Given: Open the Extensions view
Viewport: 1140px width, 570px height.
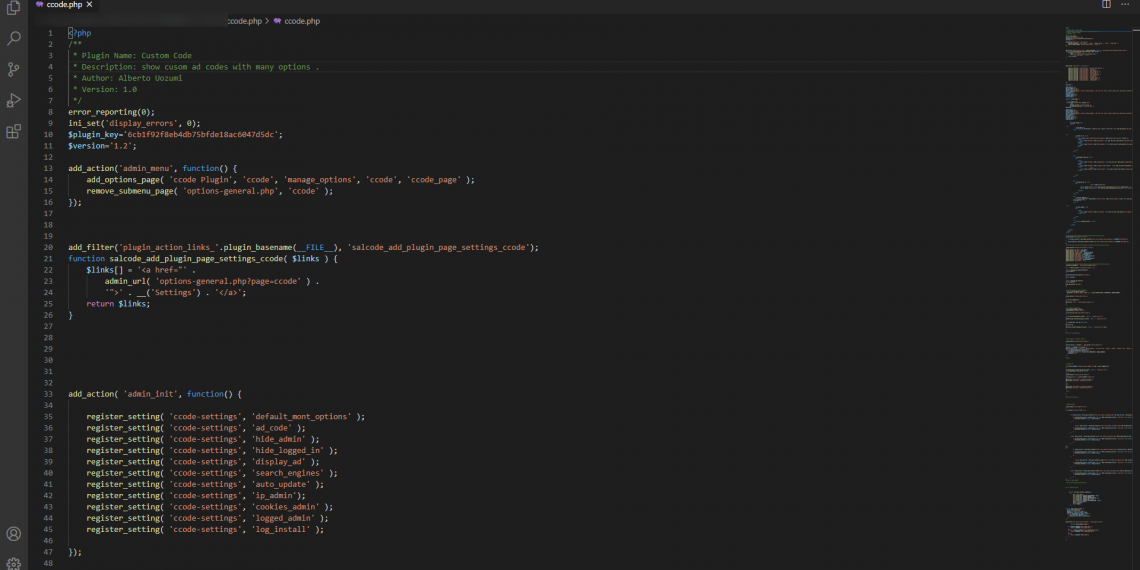Looking at the screenshot, I should 13,132.
